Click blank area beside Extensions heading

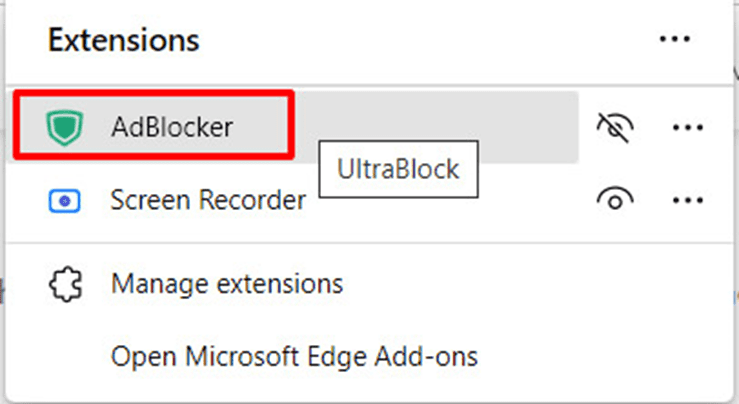click(x=420, y=41)
